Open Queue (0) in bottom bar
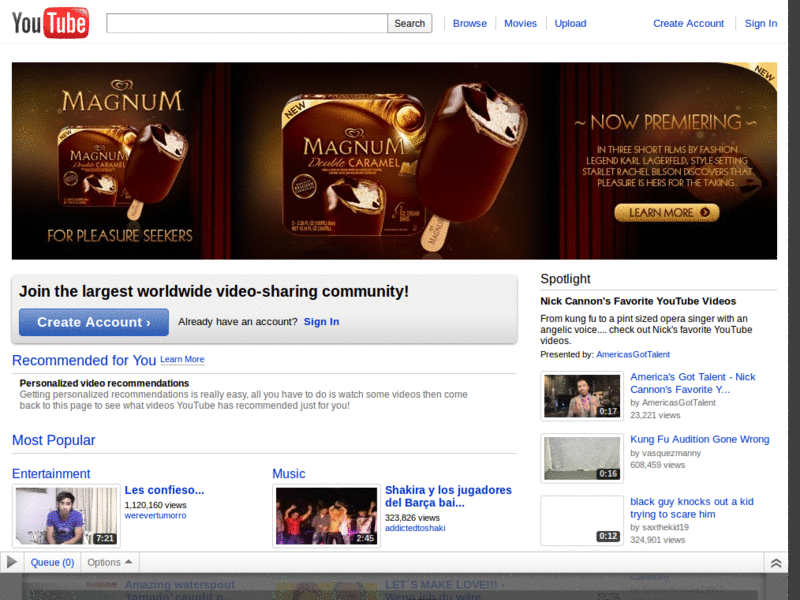 point(52,562)
